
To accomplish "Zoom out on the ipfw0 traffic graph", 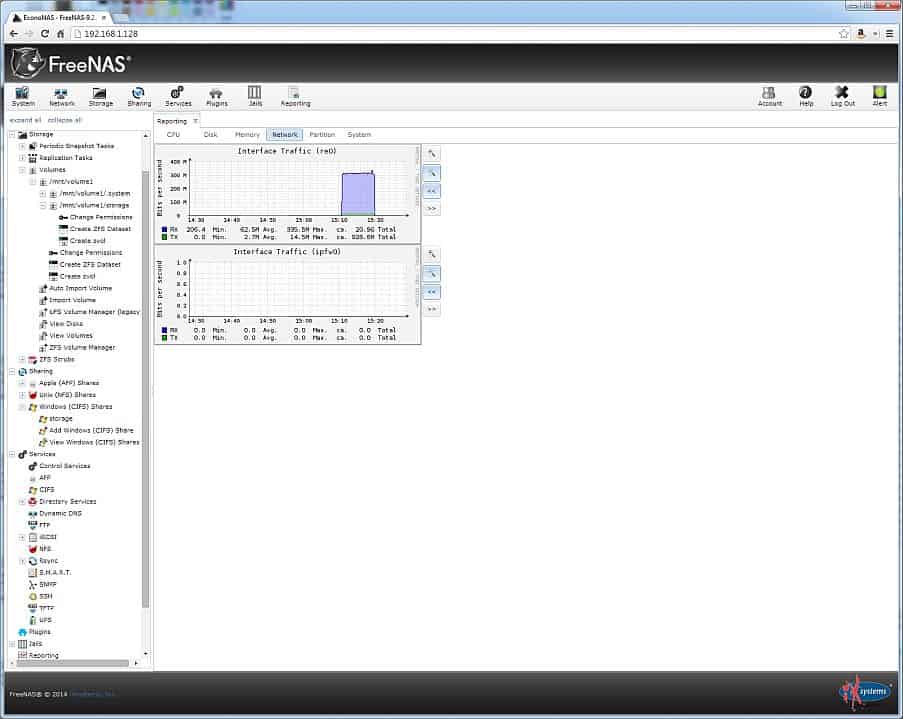I will 432,274.
